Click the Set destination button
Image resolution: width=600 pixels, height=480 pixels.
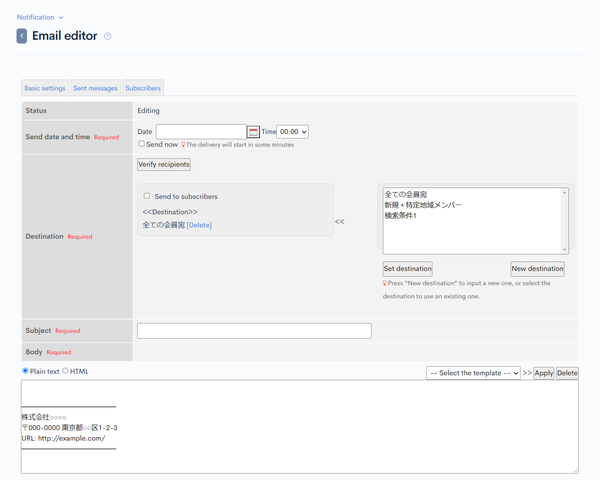408,269
